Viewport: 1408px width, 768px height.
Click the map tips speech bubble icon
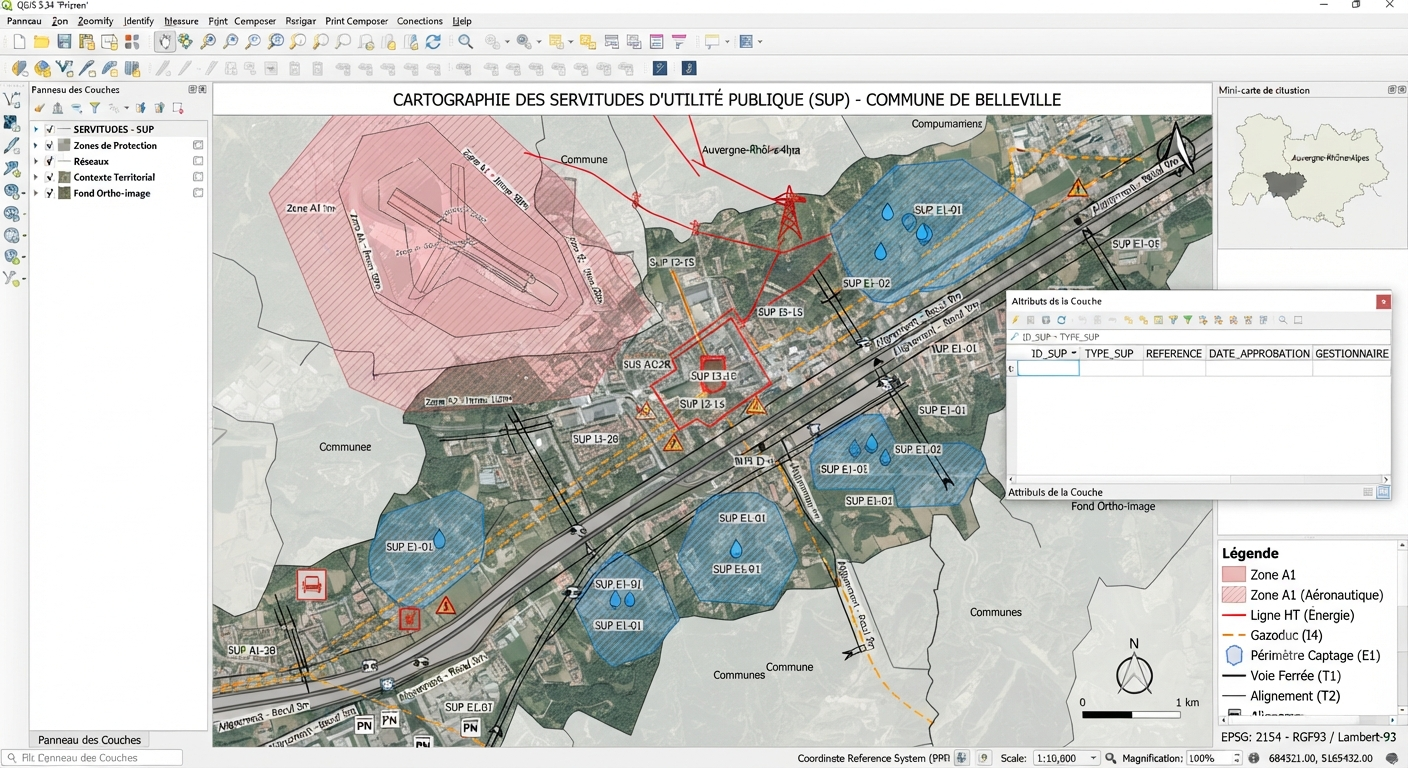click(712, 42)
